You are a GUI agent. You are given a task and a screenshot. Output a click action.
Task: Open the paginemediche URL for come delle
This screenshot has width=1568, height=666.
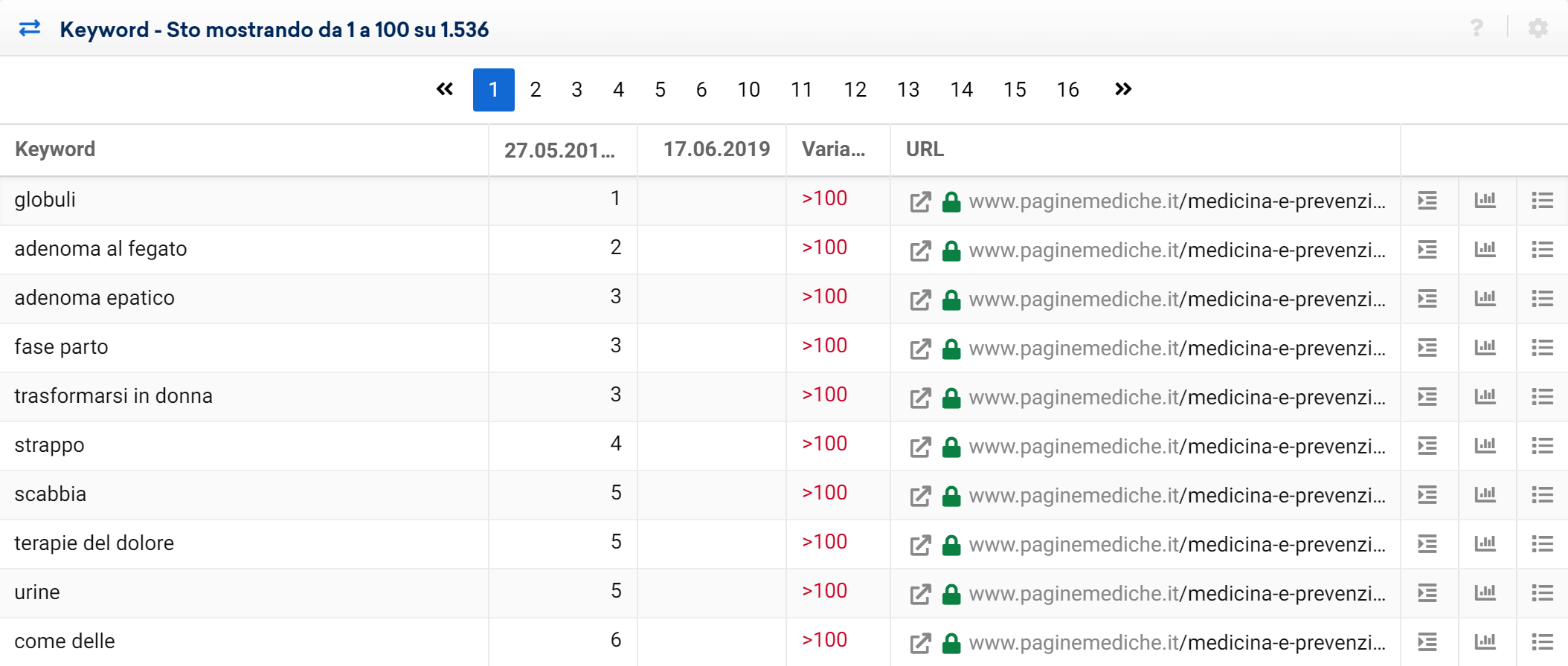[x=1177, y=643]
